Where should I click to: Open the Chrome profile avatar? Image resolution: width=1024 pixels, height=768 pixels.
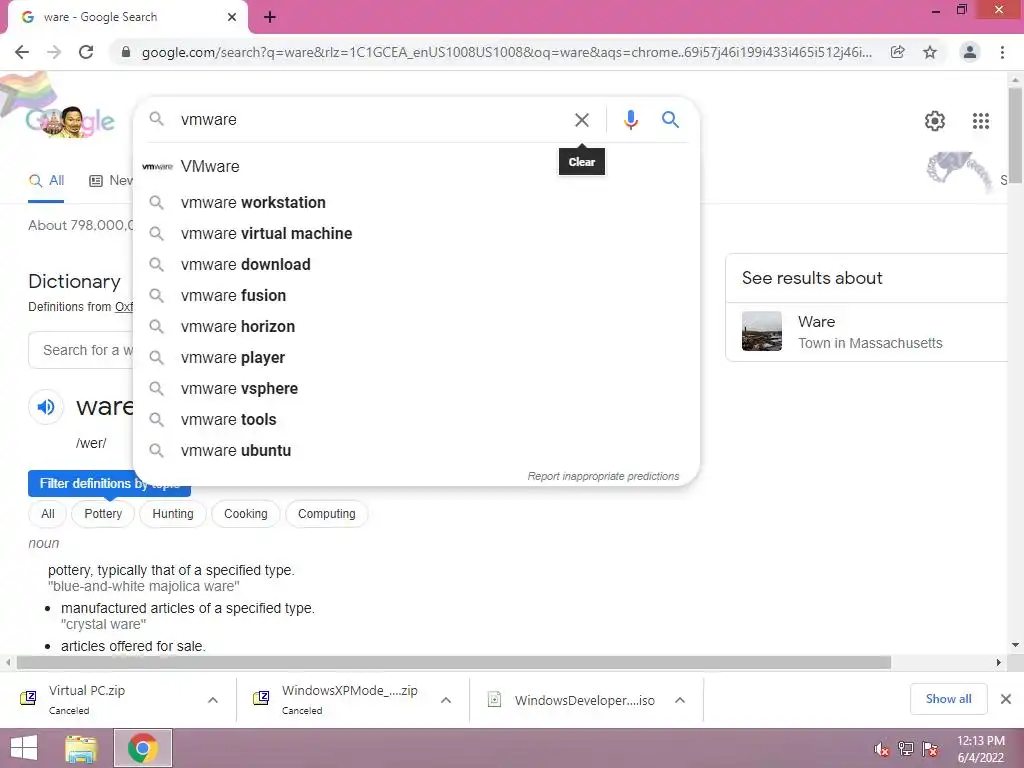pos(970,52)
